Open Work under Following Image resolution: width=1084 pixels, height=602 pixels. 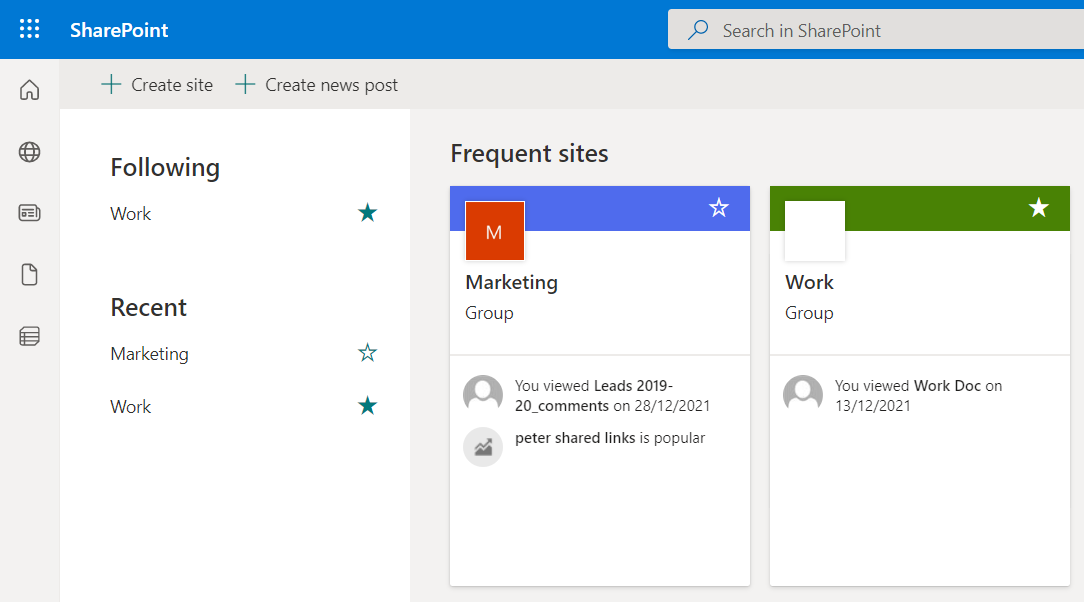coord(131,214)
